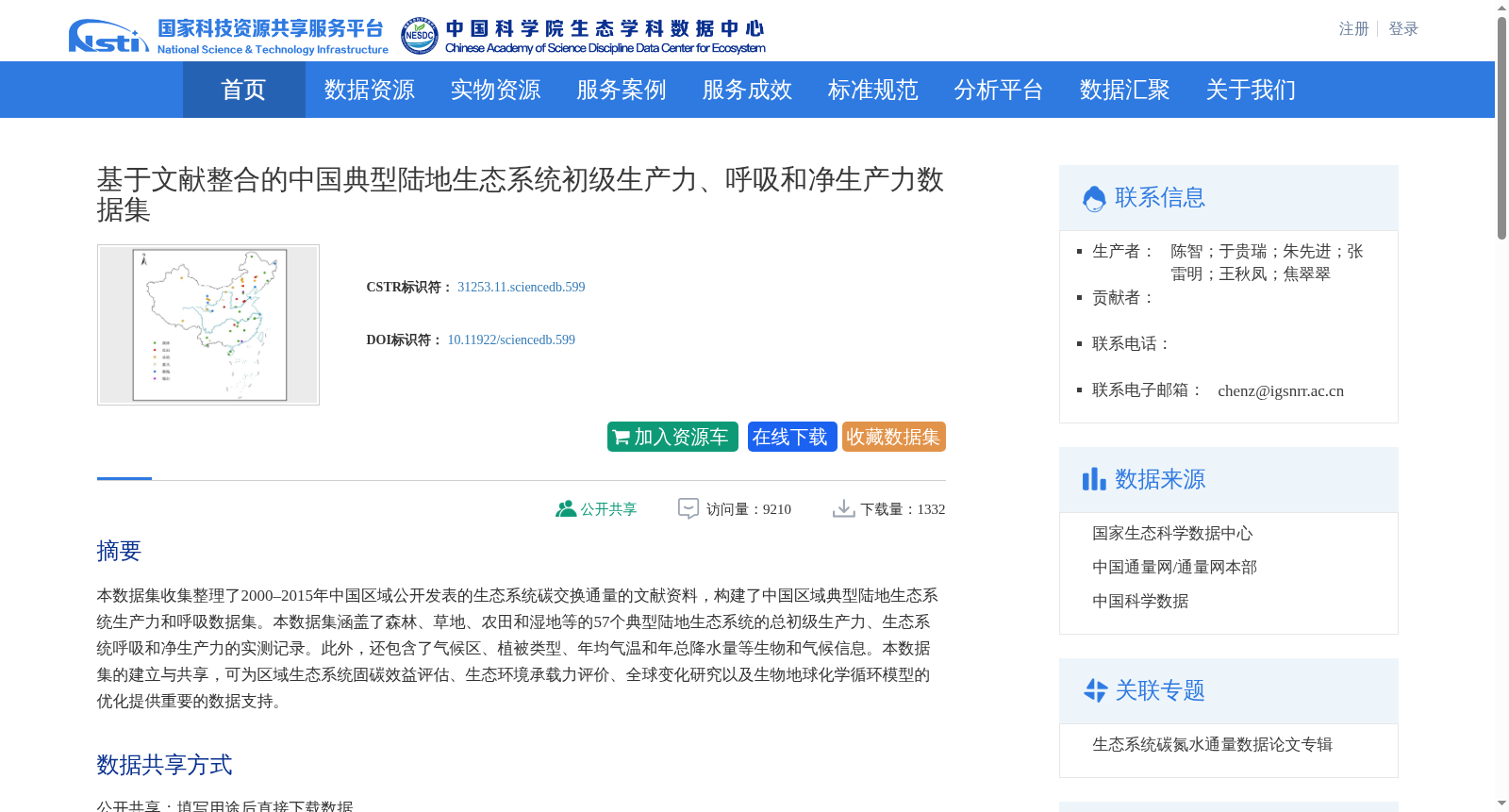Open the 关于我们 menu item

pyautogui.click(x=1251, y=90)
